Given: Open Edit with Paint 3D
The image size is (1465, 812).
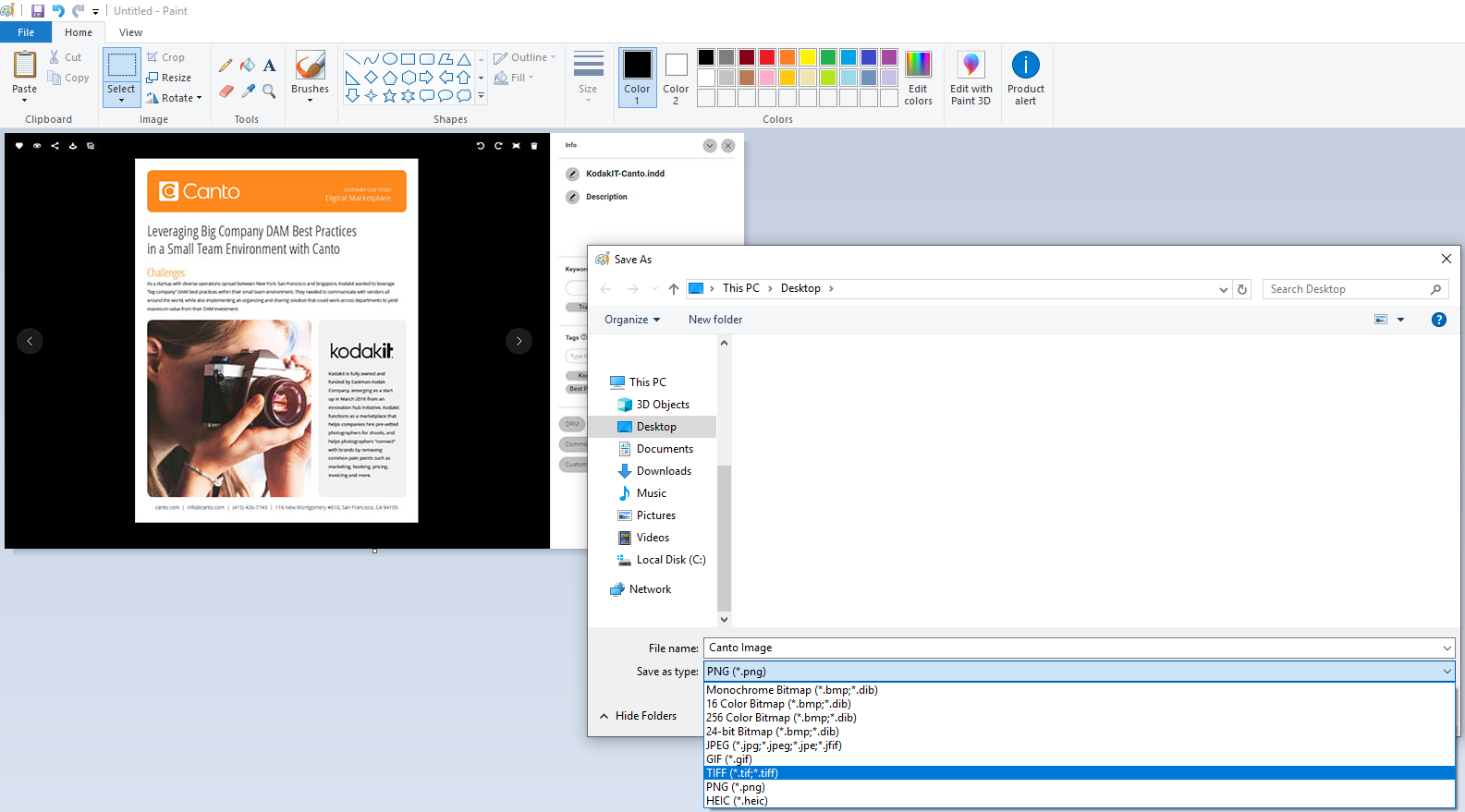Looking at the screenshot, I should (x=971, y=79).
